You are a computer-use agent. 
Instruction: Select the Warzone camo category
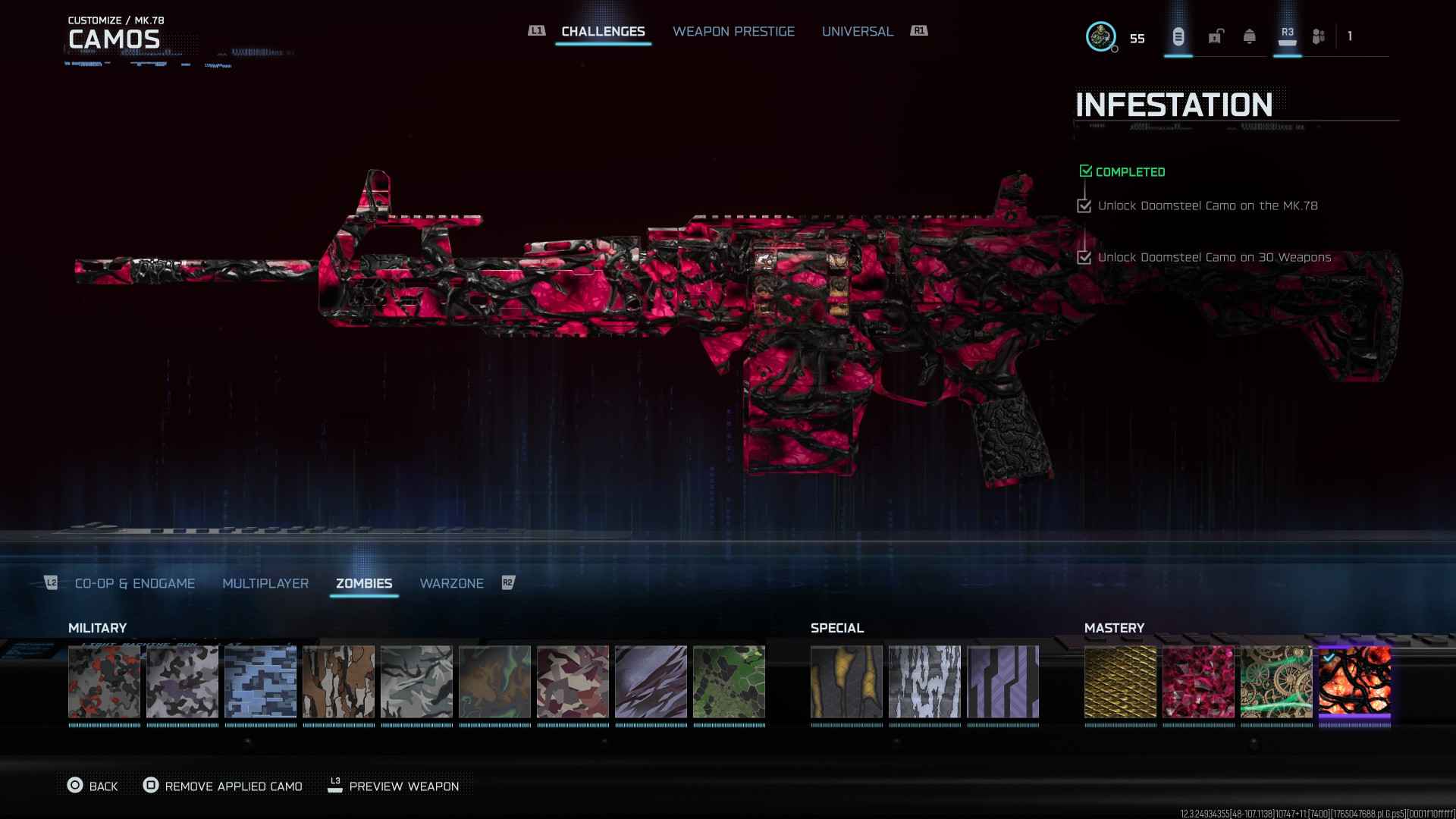coord(451,583)
